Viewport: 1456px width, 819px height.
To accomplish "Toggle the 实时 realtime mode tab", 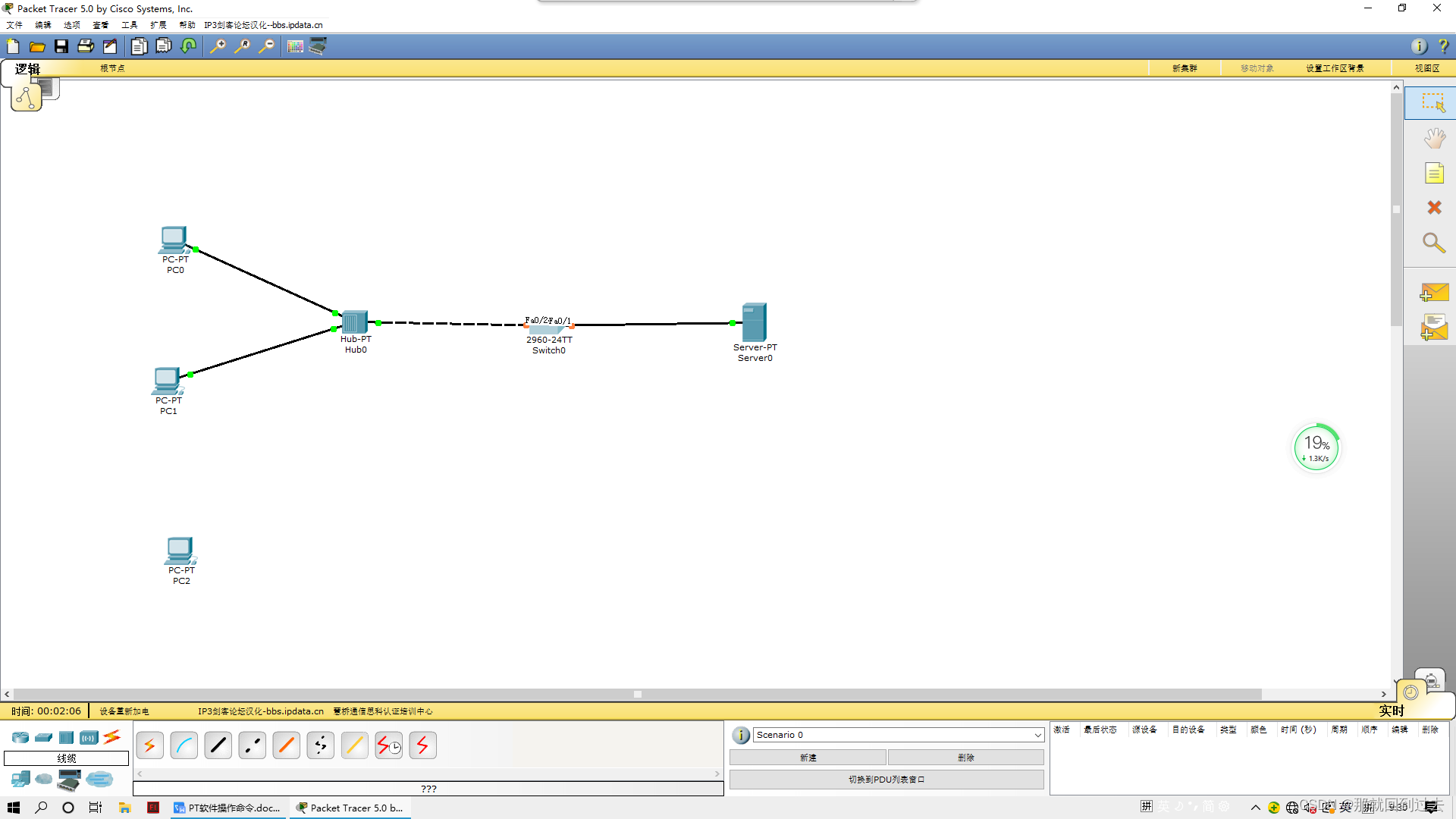I will coord(1391,711).
